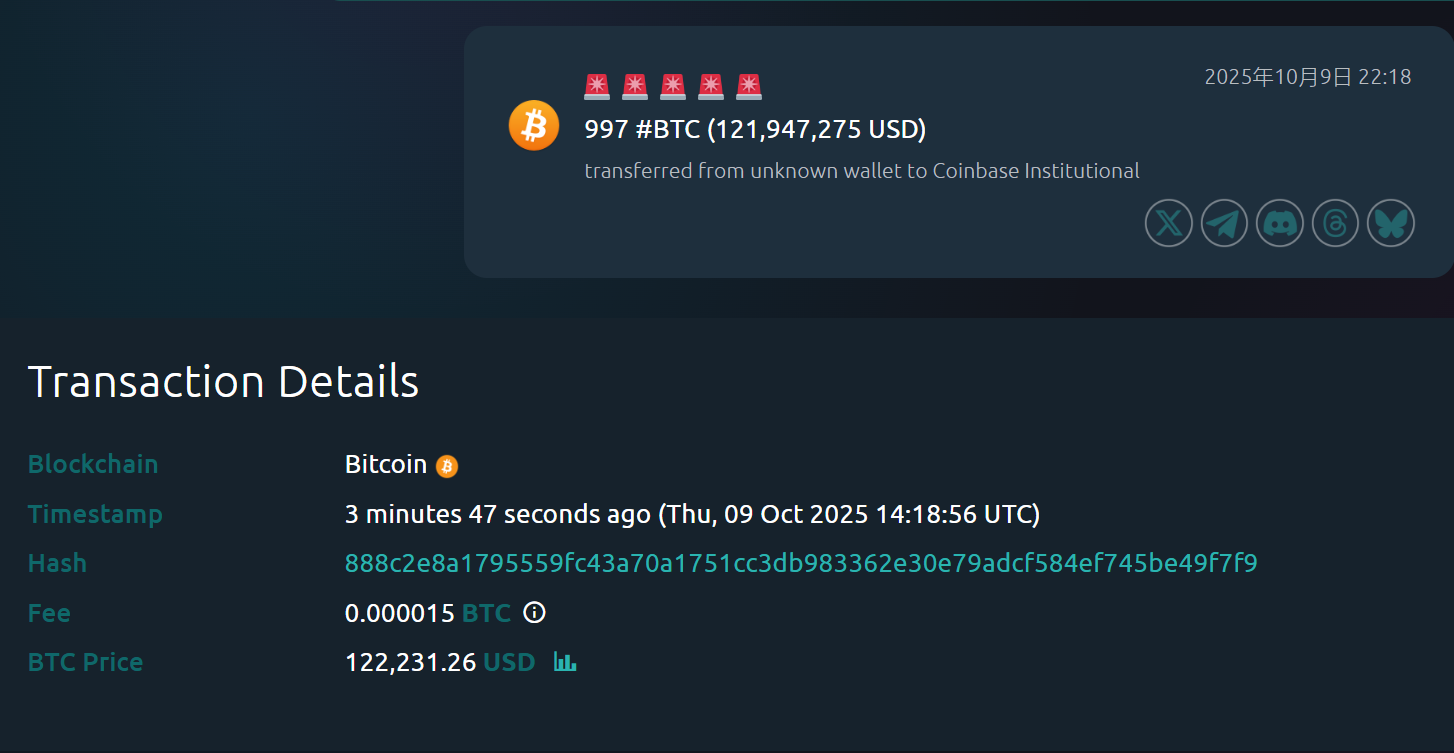
Task: Share the alert on X (Twitter)
Action: pos(1168,222)
